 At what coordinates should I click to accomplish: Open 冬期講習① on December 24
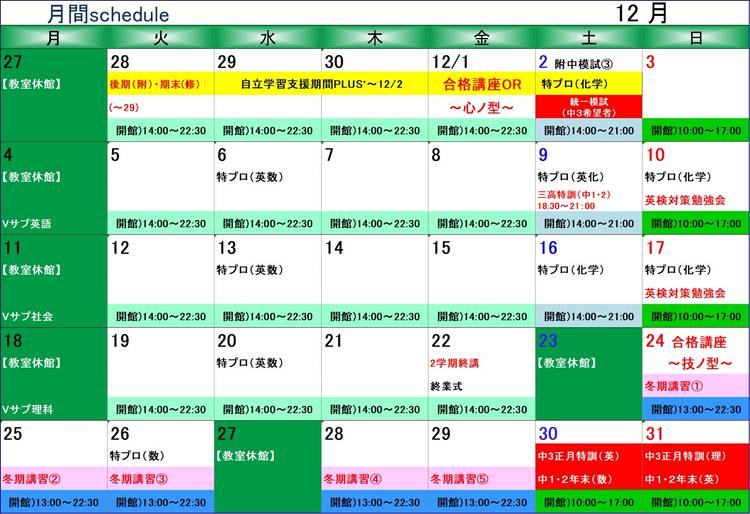(674, 385)
